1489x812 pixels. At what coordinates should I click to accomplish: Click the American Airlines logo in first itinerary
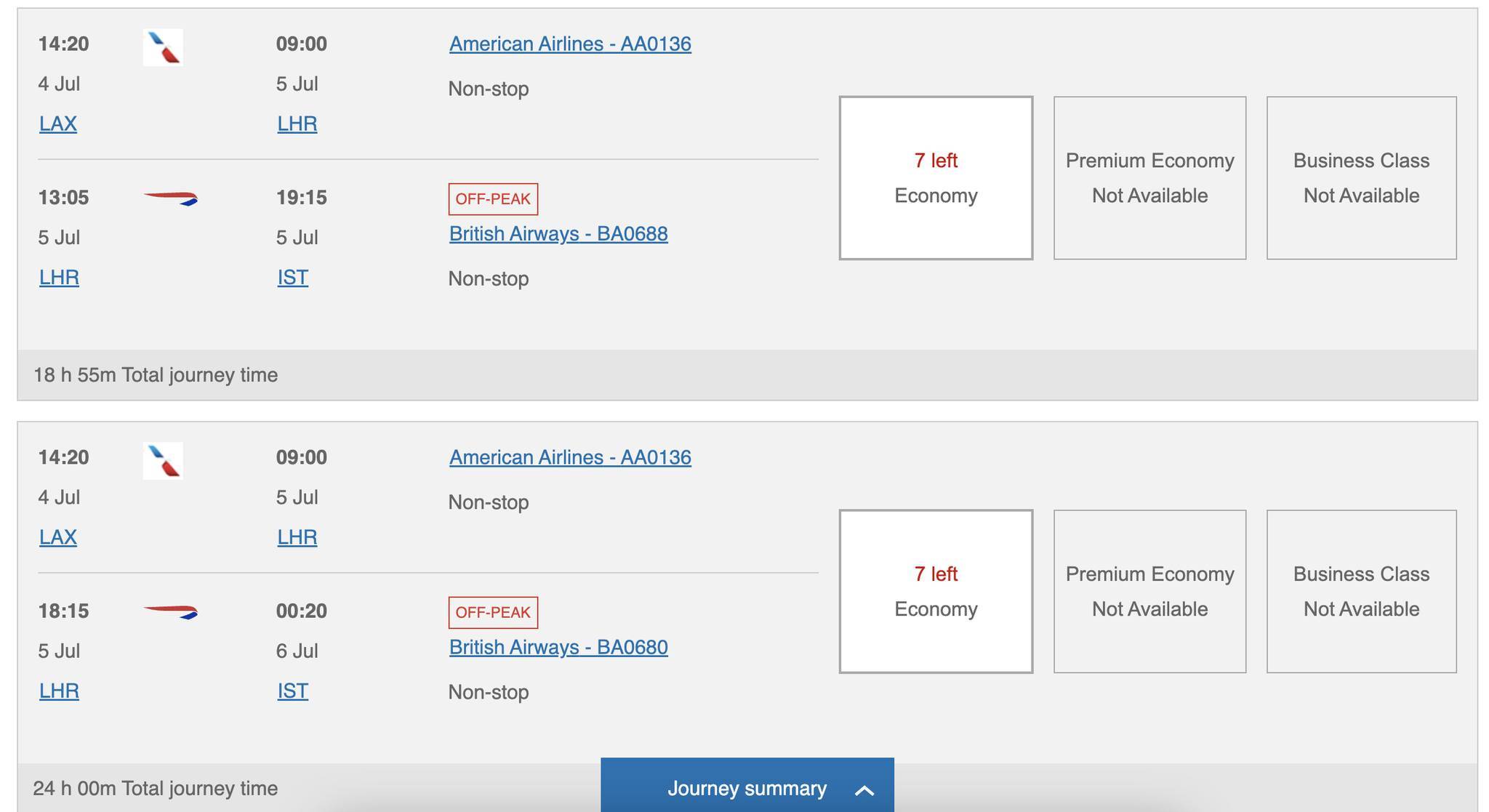point(163,47)
